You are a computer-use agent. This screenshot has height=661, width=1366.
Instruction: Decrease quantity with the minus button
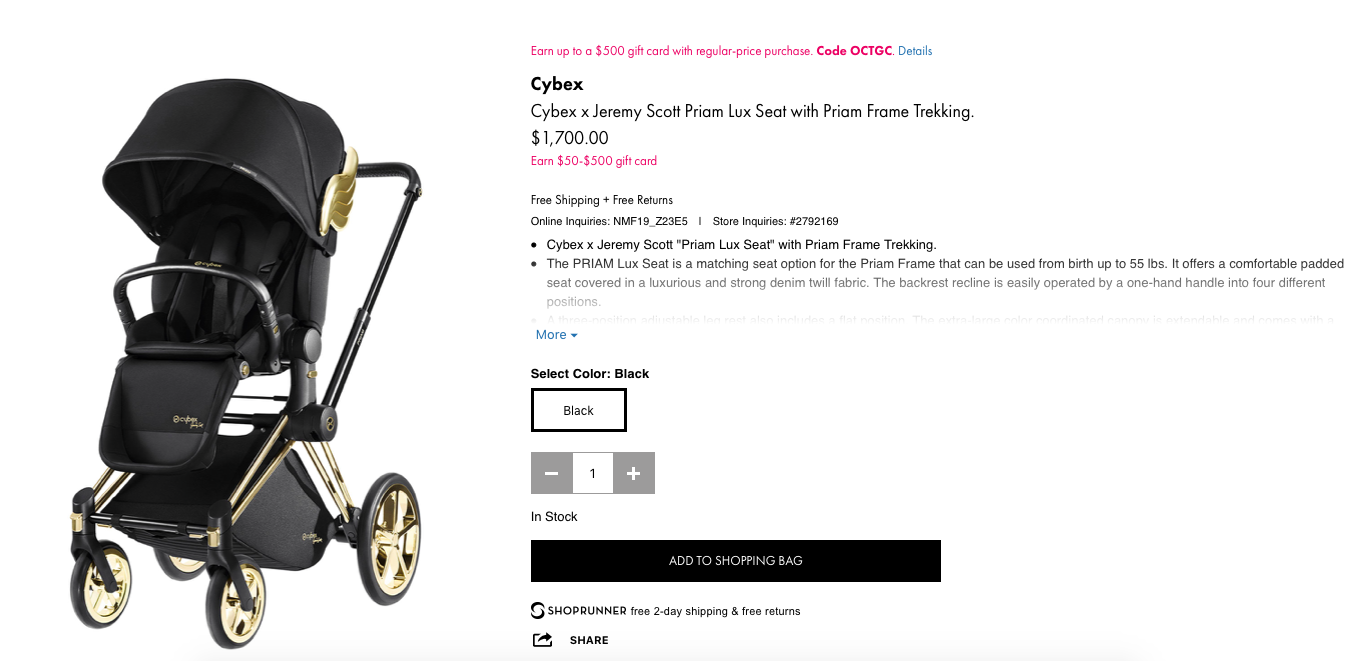pos(551,473)
